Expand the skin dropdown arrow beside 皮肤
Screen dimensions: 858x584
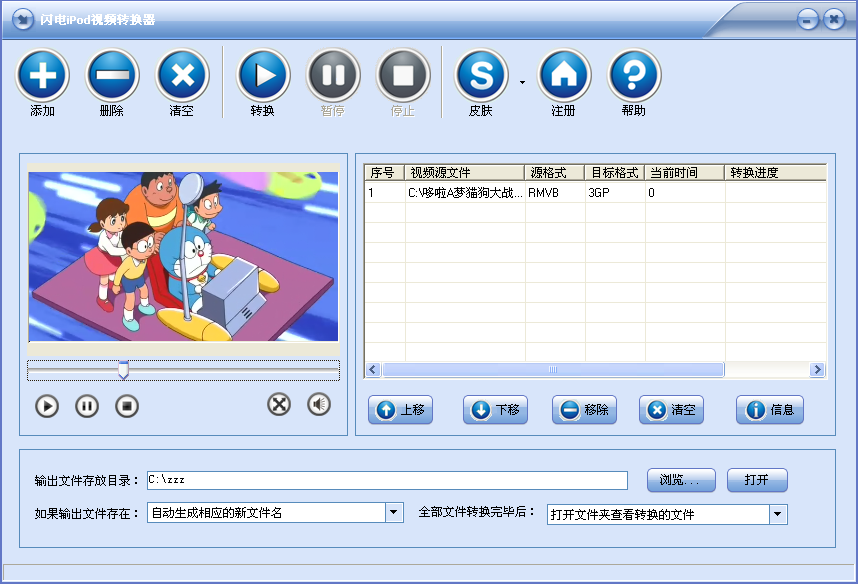(523, 82)
